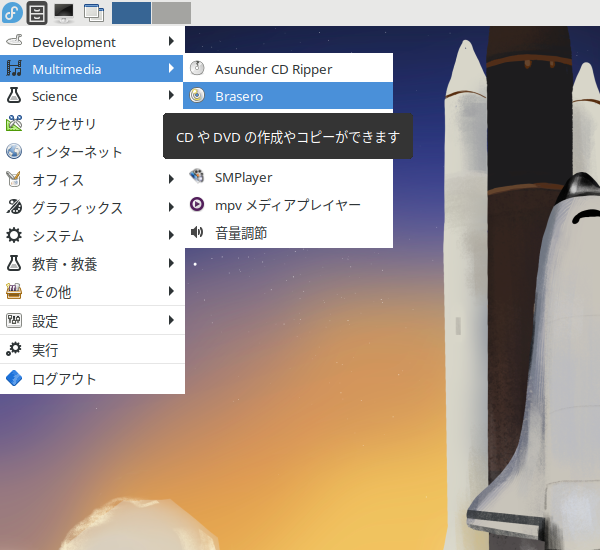Expand the オフィス submenu arrow
Image resolution: width=600 pixels, height=550 pixels.
pyautogui.click(x=171, y=179)
